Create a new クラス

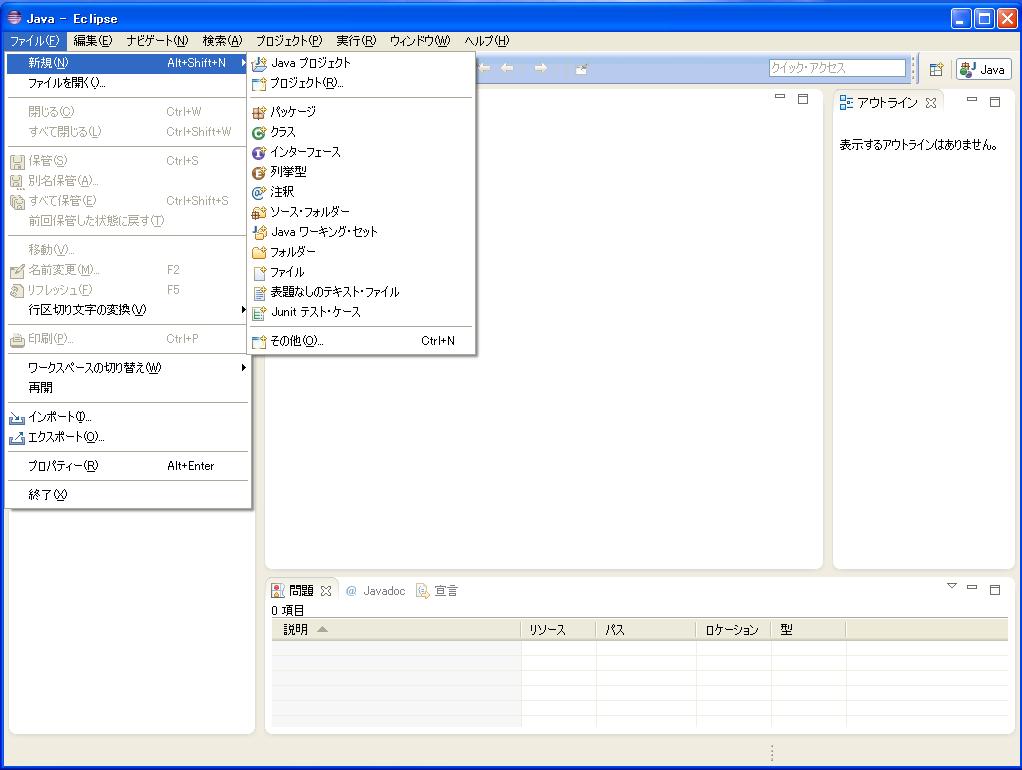pos(361,132)
